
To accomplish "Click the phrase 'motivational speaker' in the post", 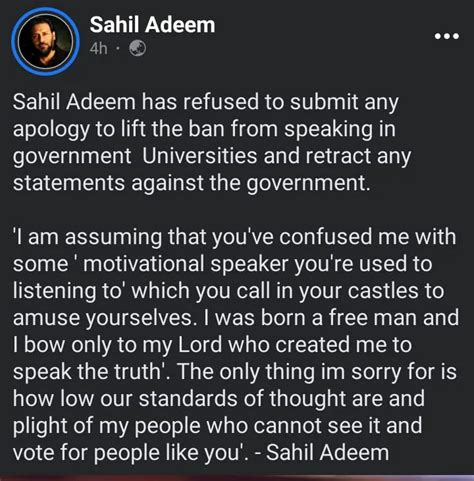I will [x=186, y=264].
